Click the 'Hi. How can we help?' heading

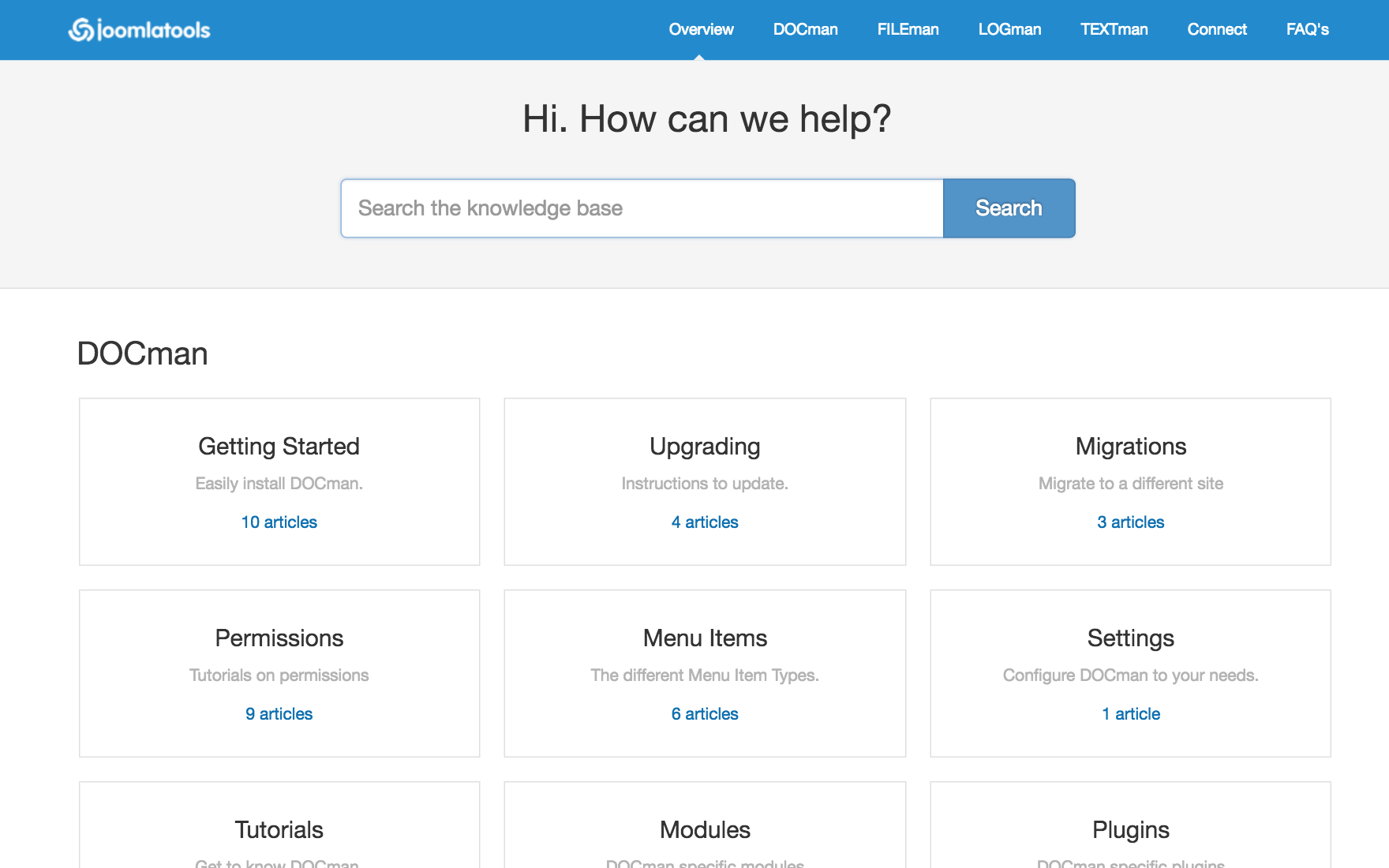coord(706,119)
